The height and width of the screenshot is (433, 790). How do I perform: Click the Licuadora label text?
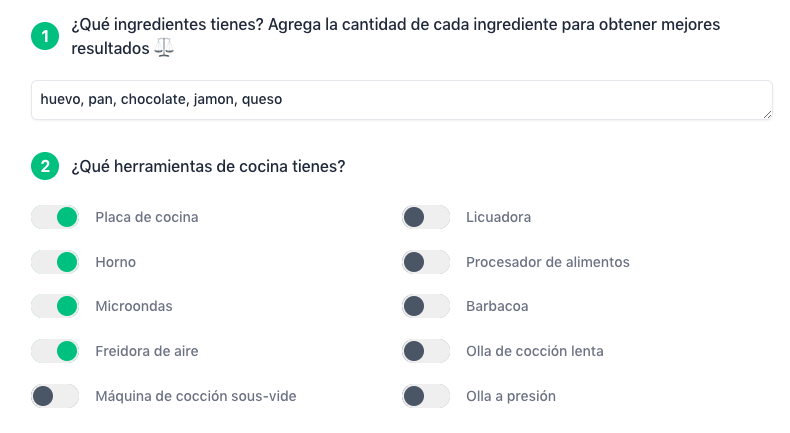coord(498,217)
